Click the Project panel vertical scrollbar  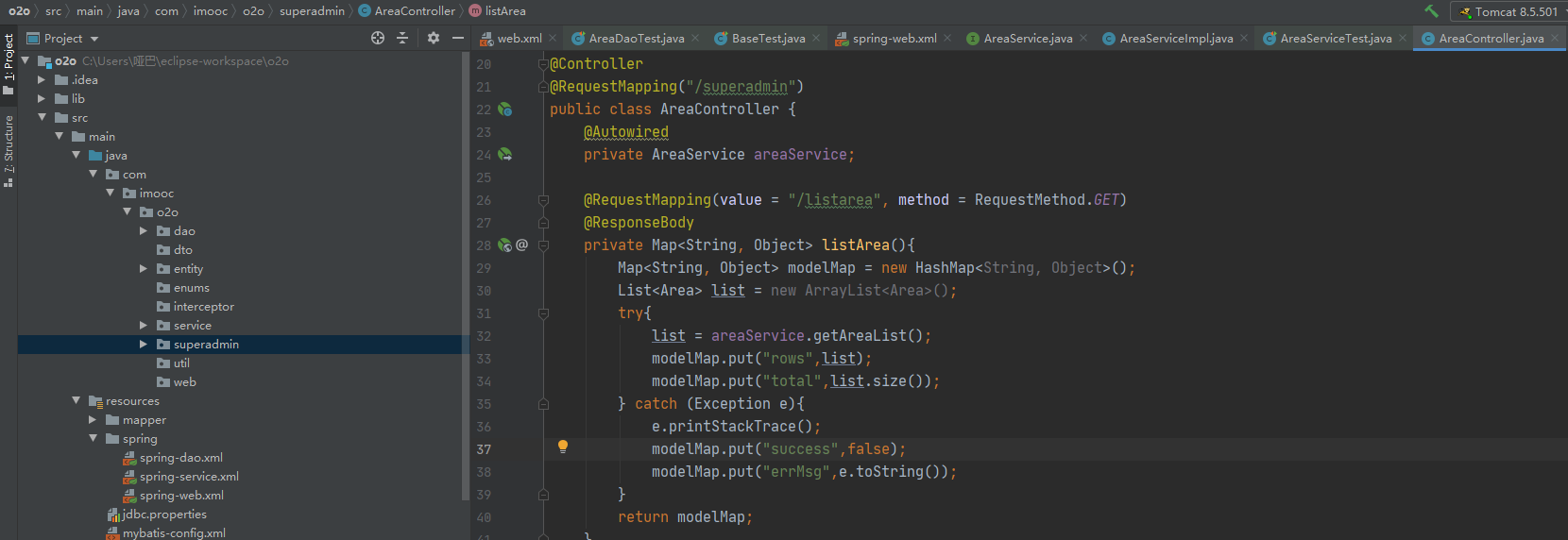(x=466, y=276)
